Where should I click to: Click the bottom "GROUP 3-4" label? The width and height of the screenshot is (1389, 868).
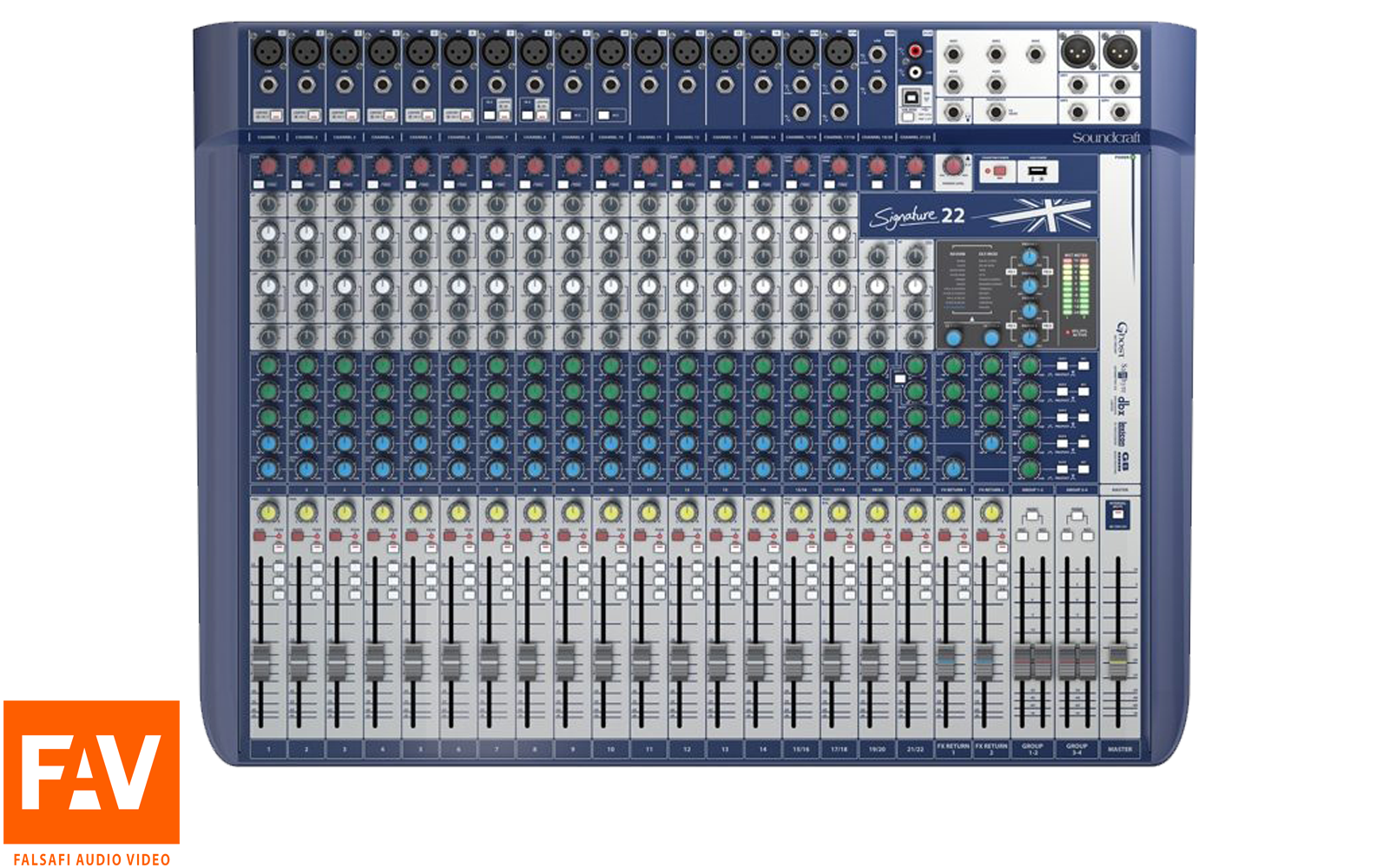pos(1076,748)
